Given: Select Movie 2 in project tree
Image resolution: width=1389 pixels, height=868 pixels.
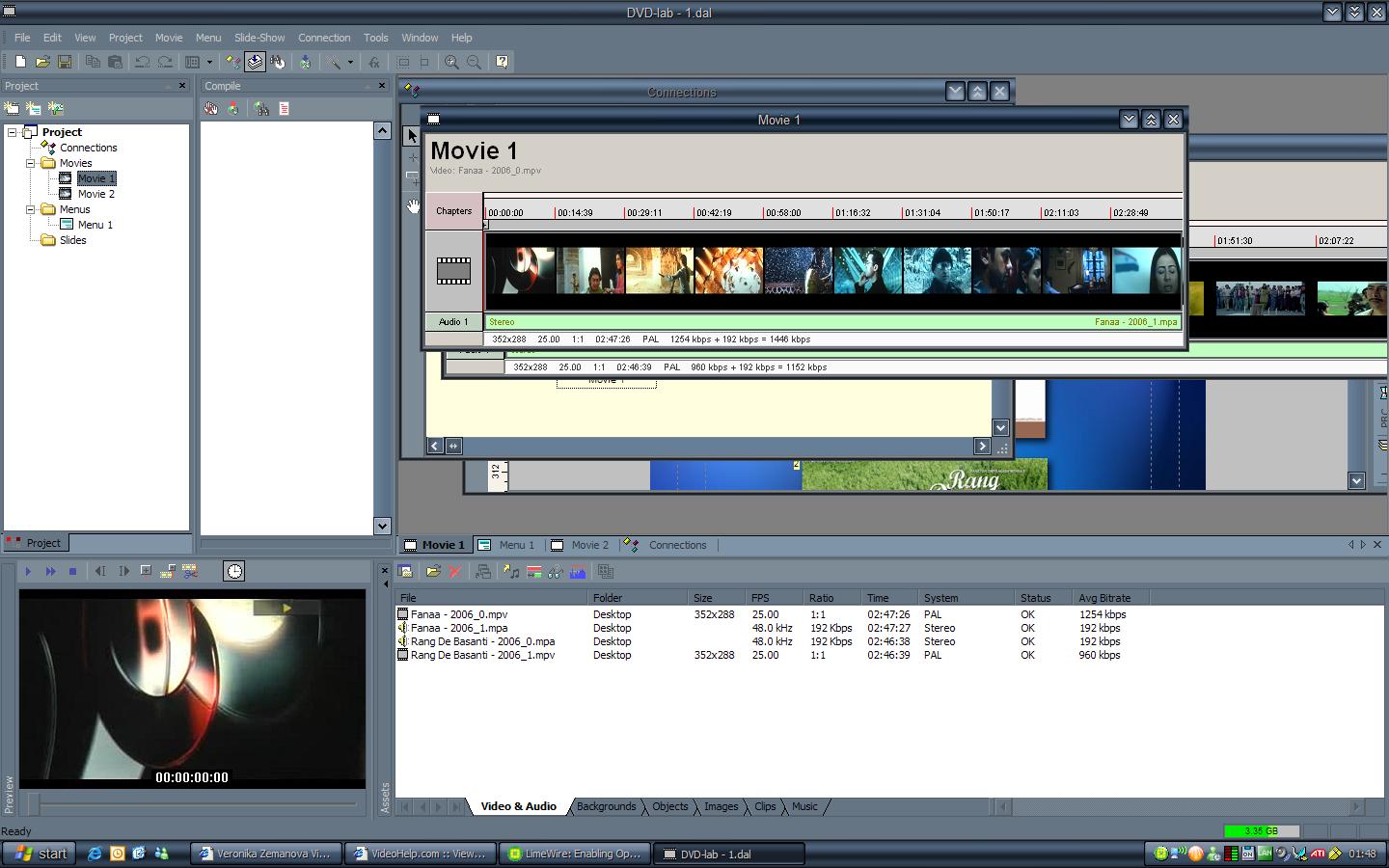Looking at the screenshot, I should [96, 194].
